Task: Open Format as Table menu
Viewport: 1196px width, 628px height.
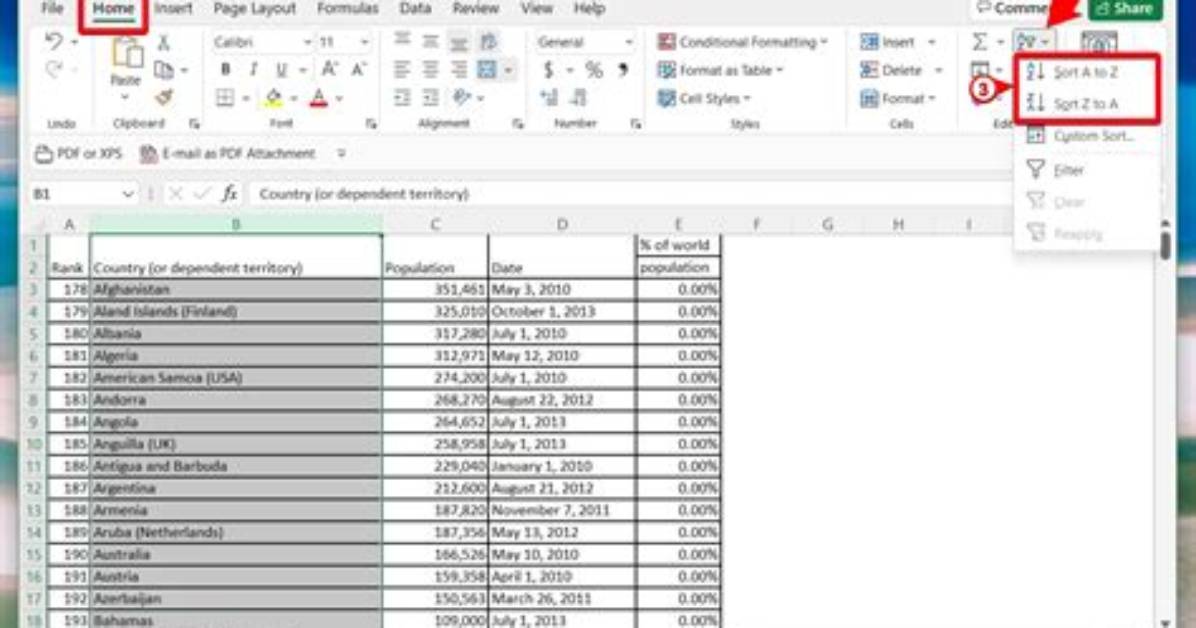Action: click(x=720, y=70)
